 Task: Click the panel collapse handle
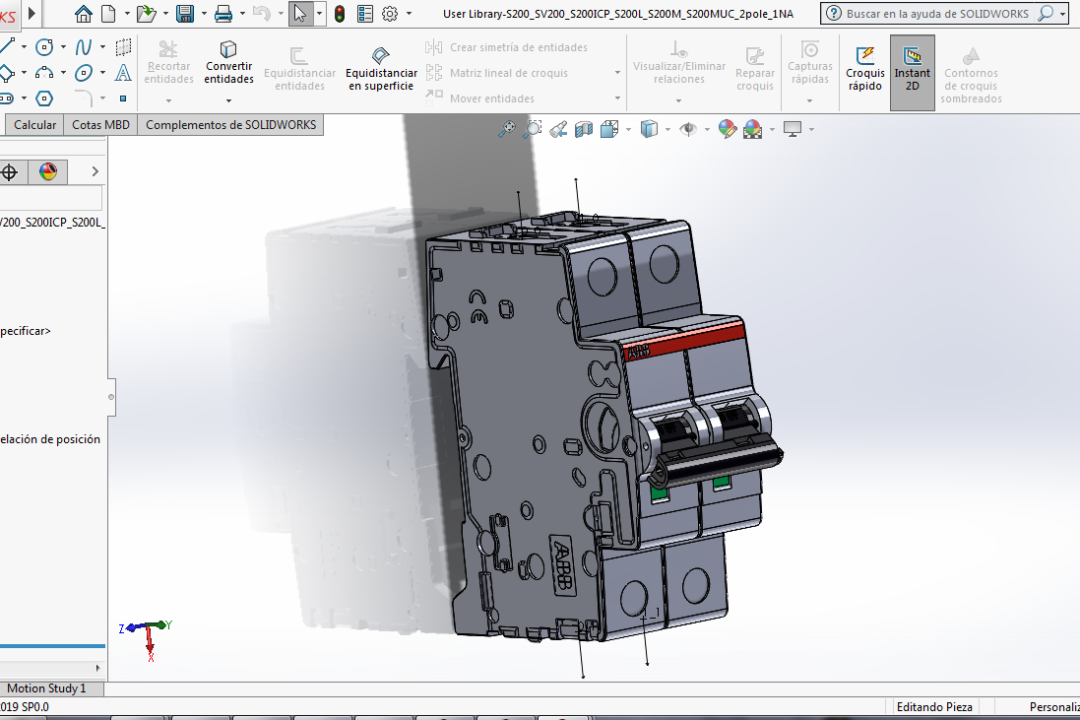pos(111,397)
